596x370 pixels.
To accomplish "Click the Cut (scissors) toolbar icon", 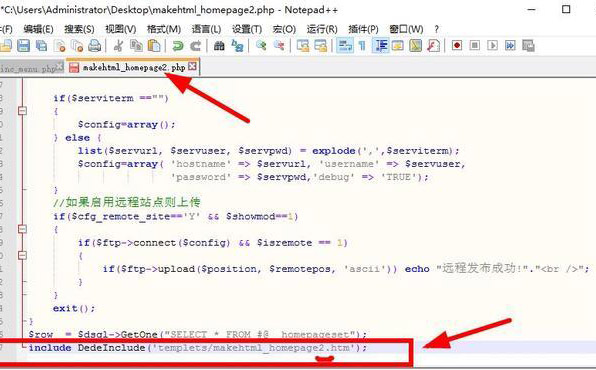I will 119,46.
